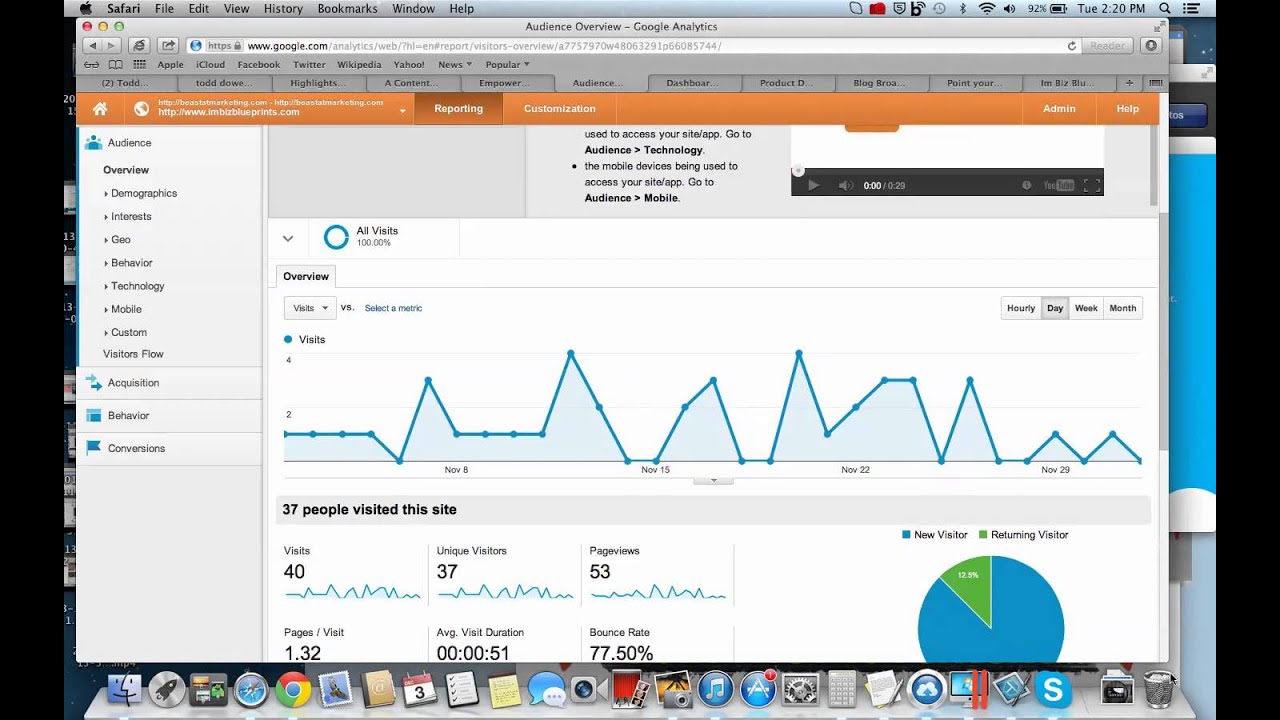Enable Month view for the visits chart
Image resolution: width=1280 pixels, height=720 pixels.
1122,307
